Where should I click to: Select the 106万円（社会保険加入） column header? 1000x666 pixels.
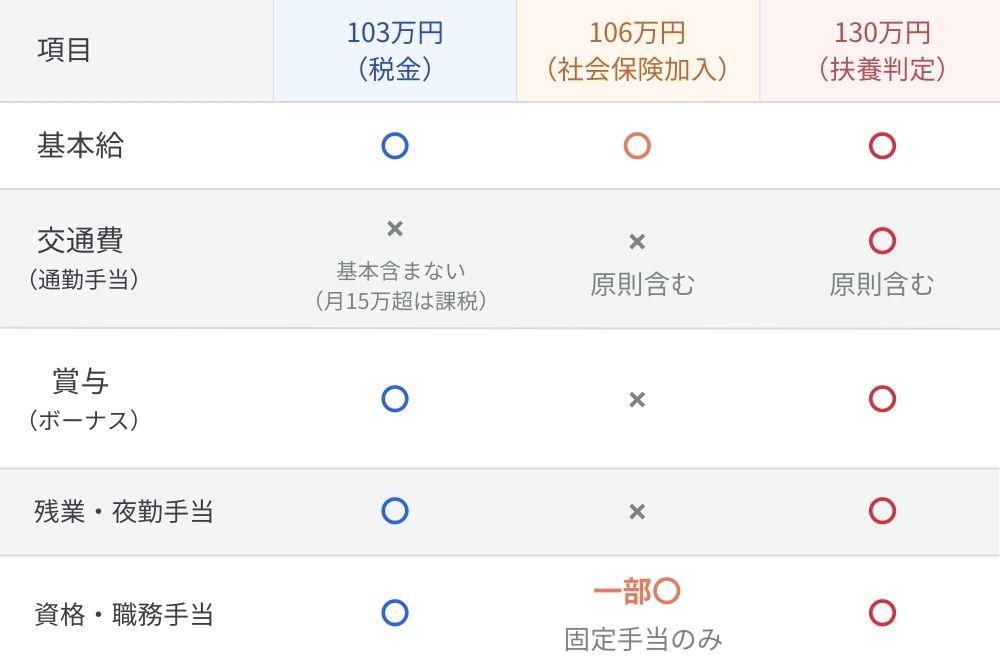(637, 50)
